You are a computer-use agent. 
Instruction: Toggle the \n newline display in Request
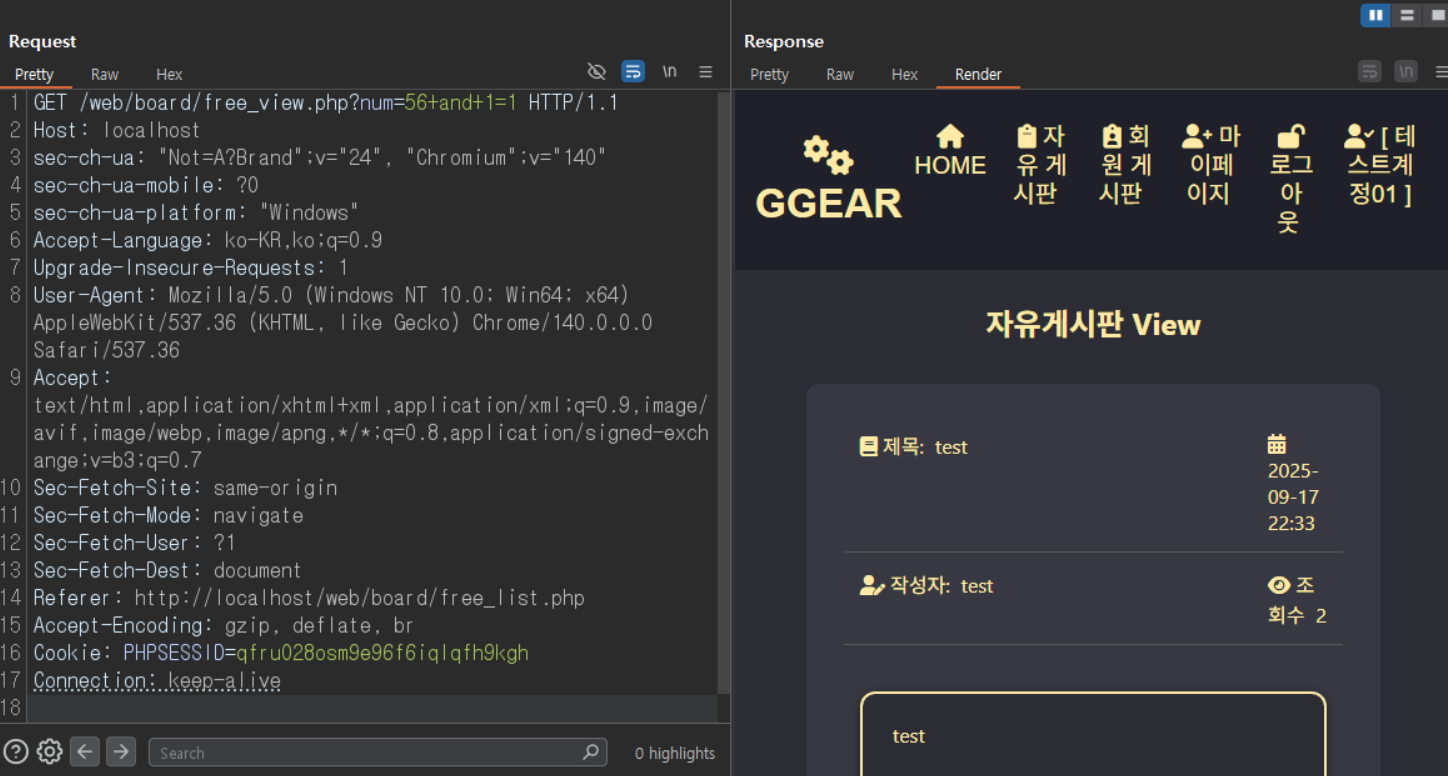[670, 72]
